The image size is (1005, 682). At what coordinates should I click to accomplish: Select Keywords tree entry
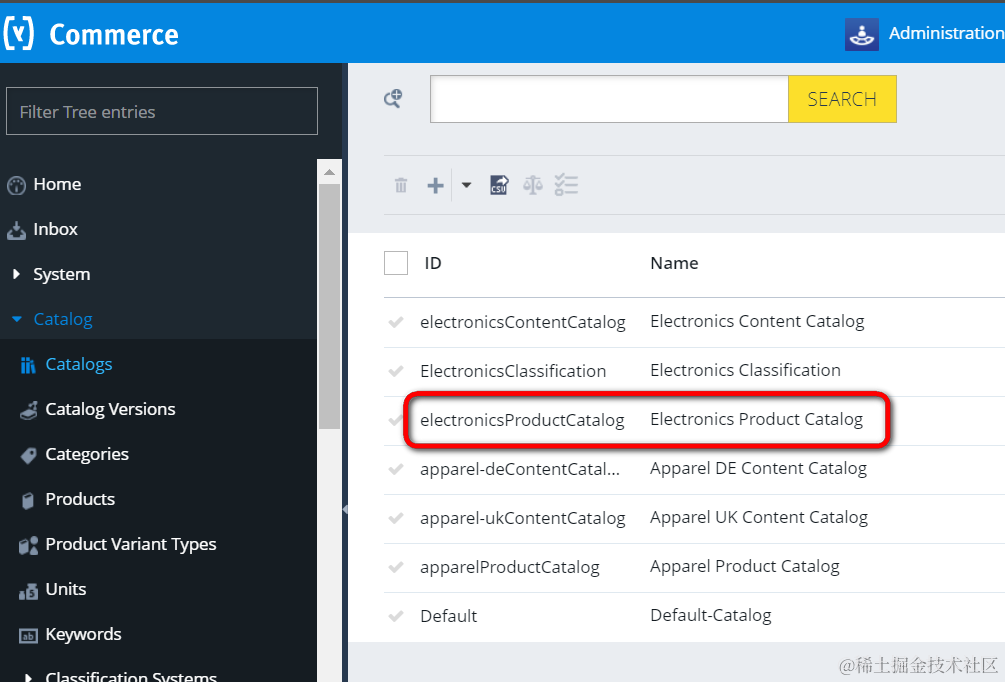pyautogui.click(x=83, y=635)
